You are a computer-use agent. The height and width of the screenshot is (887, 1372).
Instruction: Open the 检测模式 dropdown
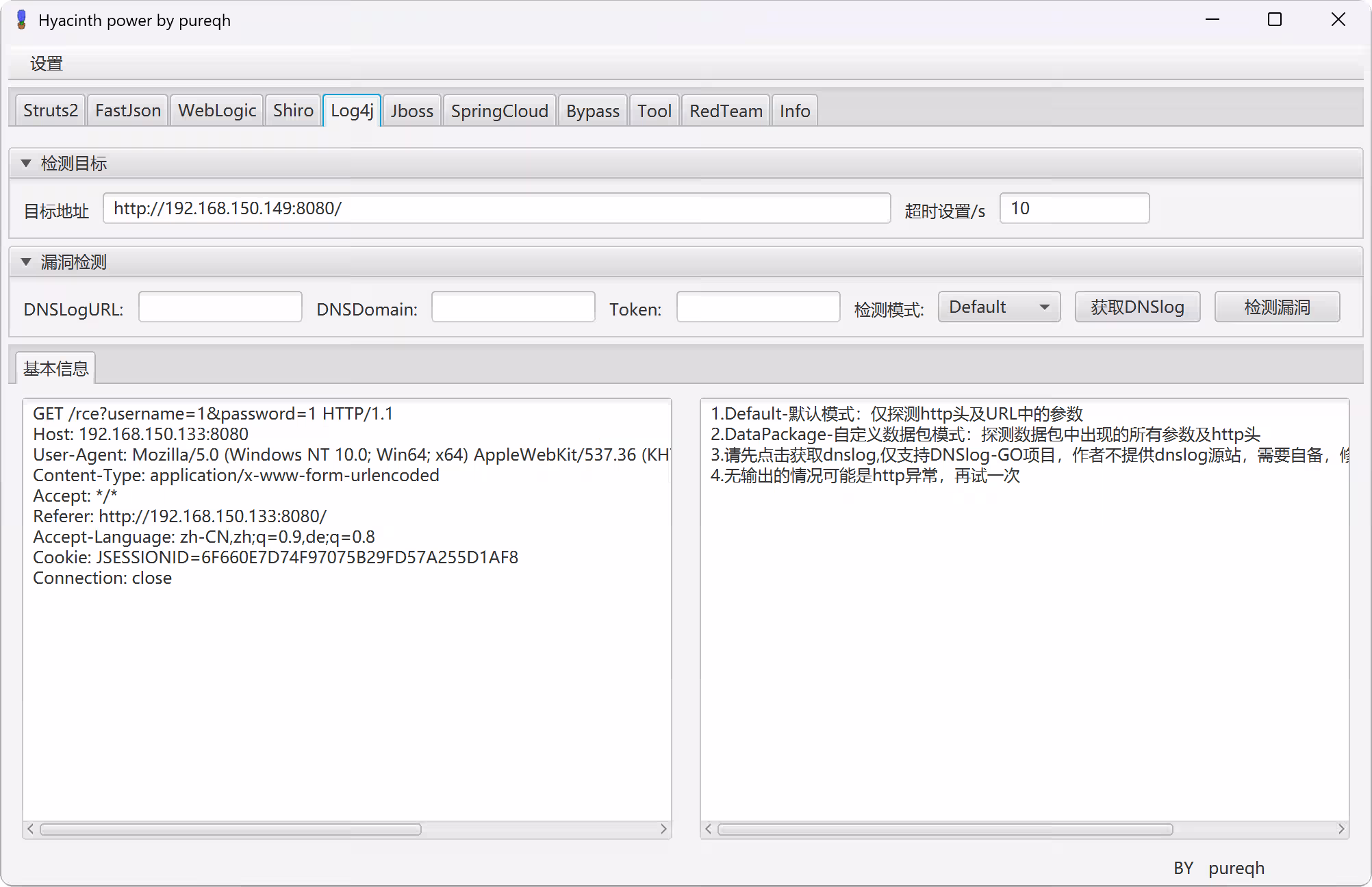point(998,307)
